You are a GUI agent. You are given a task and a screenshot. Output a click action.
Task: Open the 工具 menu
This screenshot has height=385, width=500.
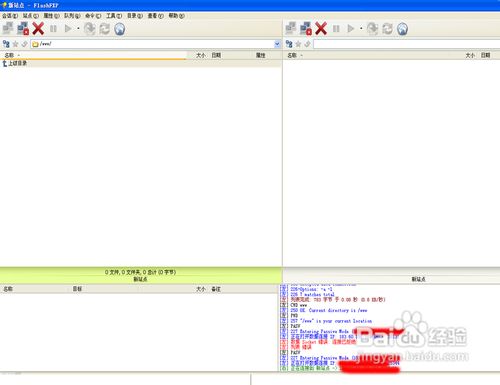click(x=114, y=16)
